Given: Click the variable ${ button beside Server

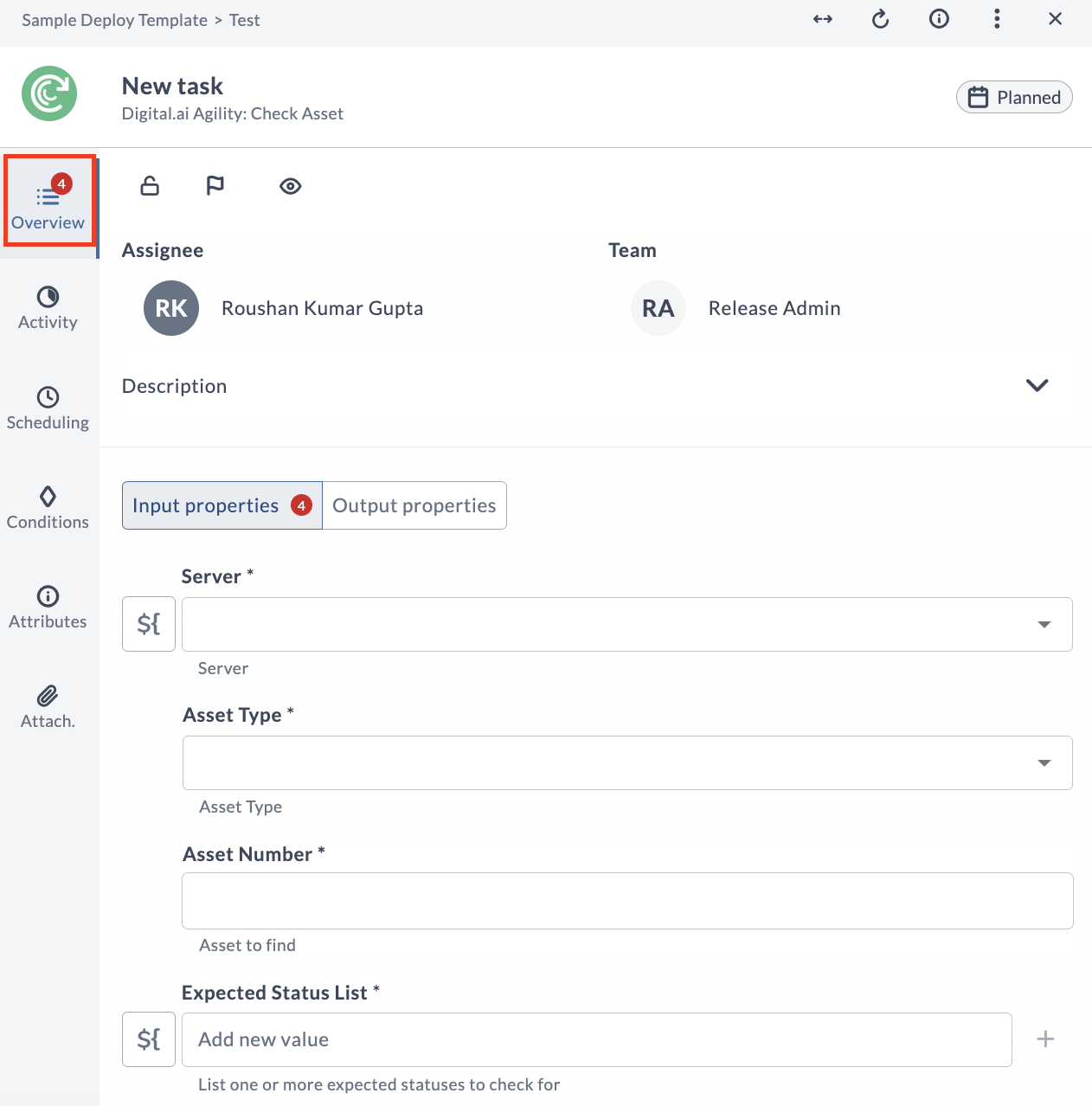Looking at the screenshot, I should click(x=149, y=624).
